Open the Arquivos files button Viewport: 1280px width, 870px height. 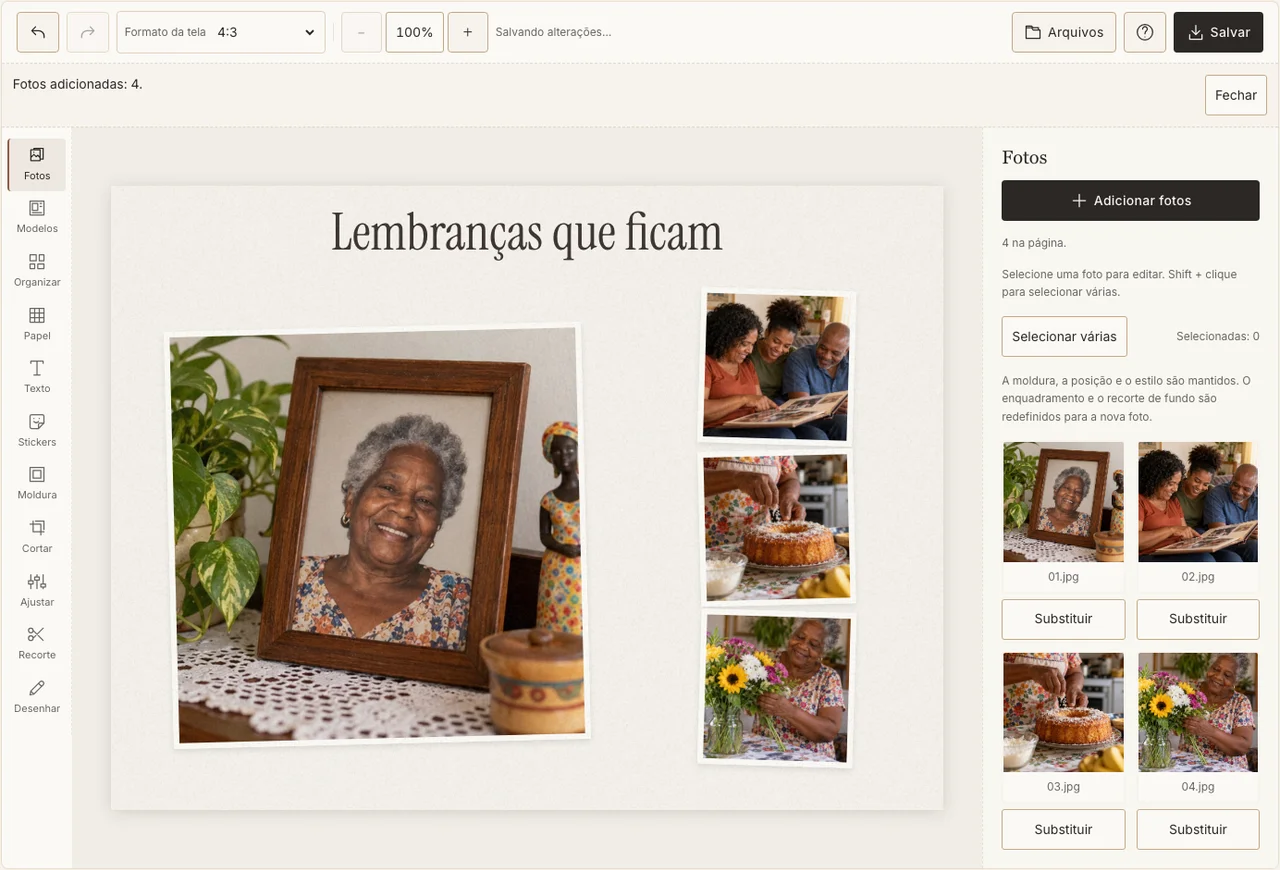click(1064, 32)
